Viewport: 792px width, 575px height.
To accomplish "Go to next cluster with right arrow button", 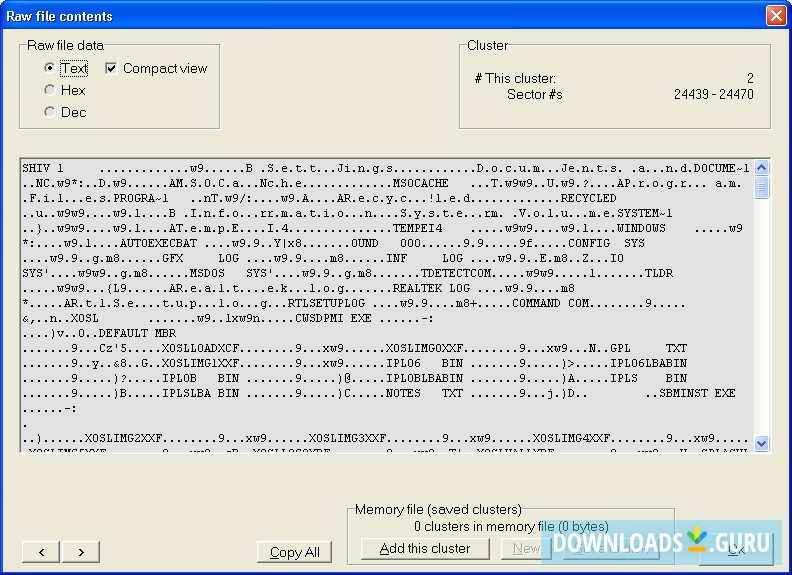I will point(81,552).
